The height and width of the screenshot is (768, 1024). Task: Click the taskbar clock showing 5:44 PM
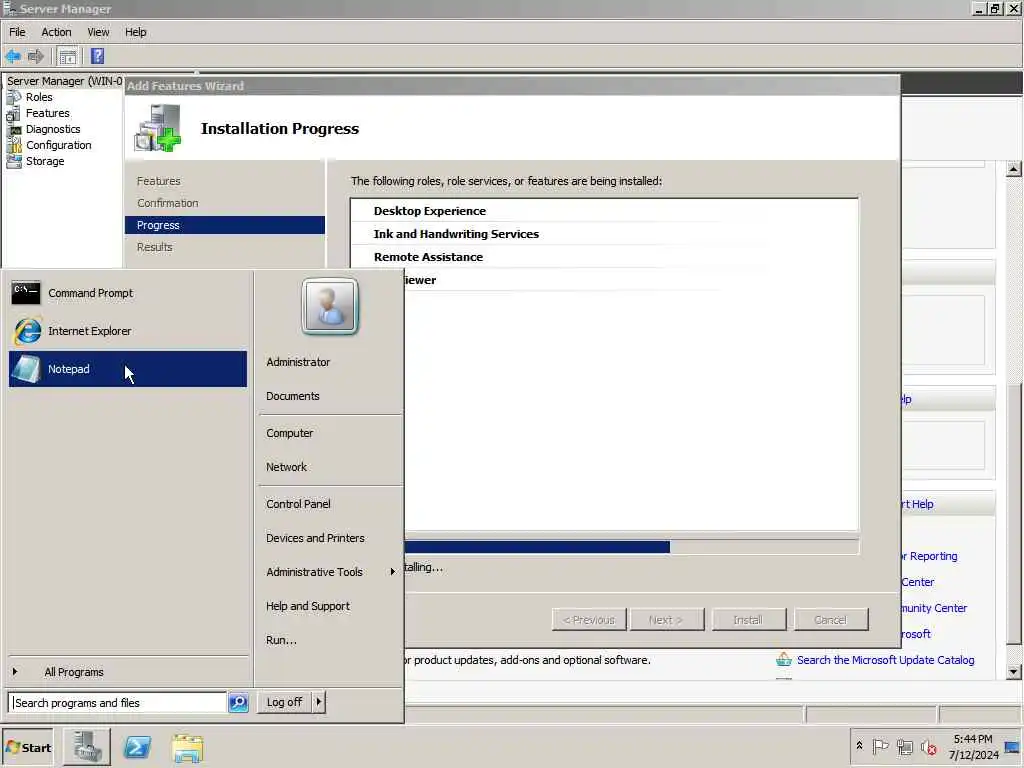pos(973,747)
